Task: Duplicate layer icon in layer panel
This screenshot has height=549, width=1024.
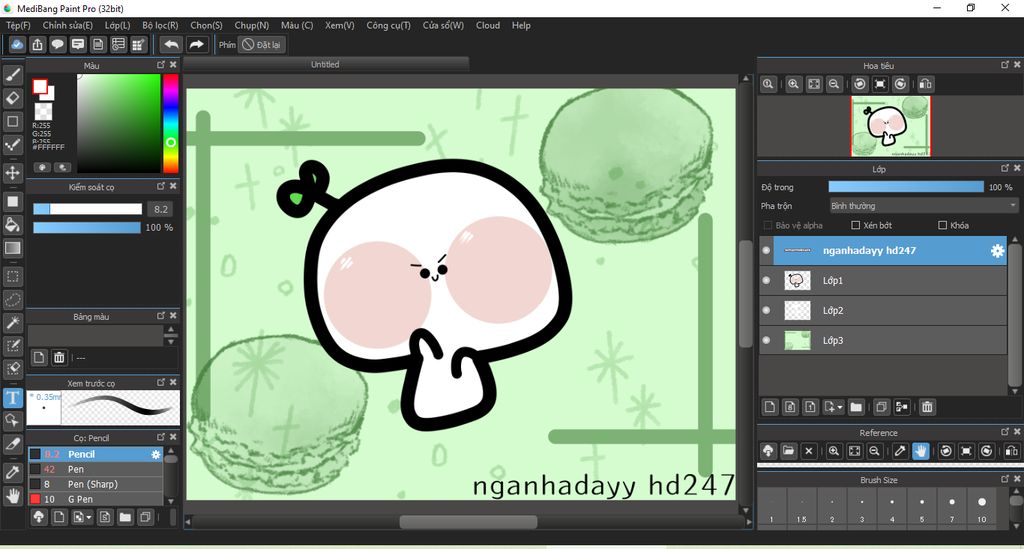Action: (881, 407)
